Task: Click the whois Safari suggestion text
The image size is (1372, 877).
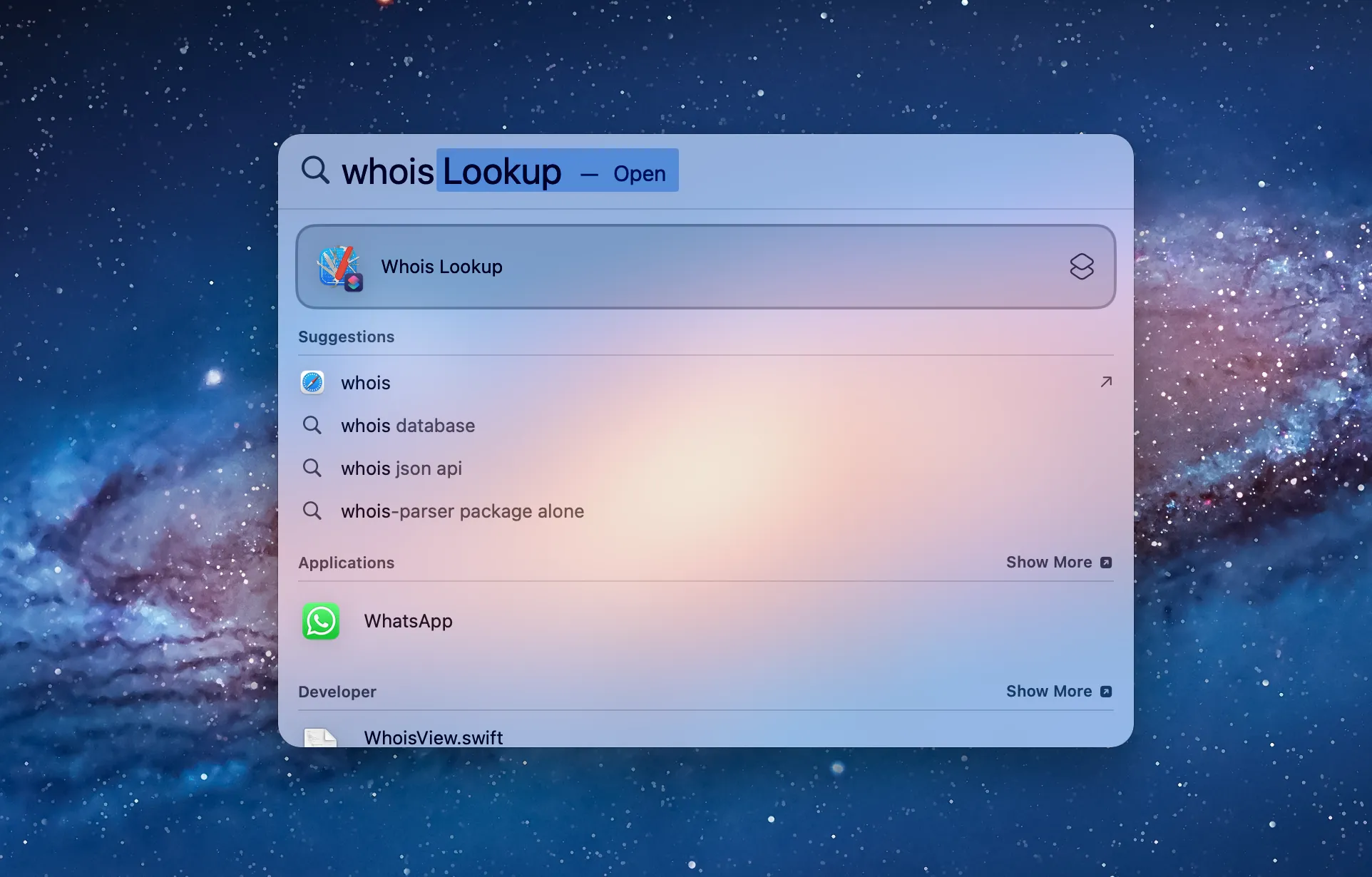Action: coord(365,382)
